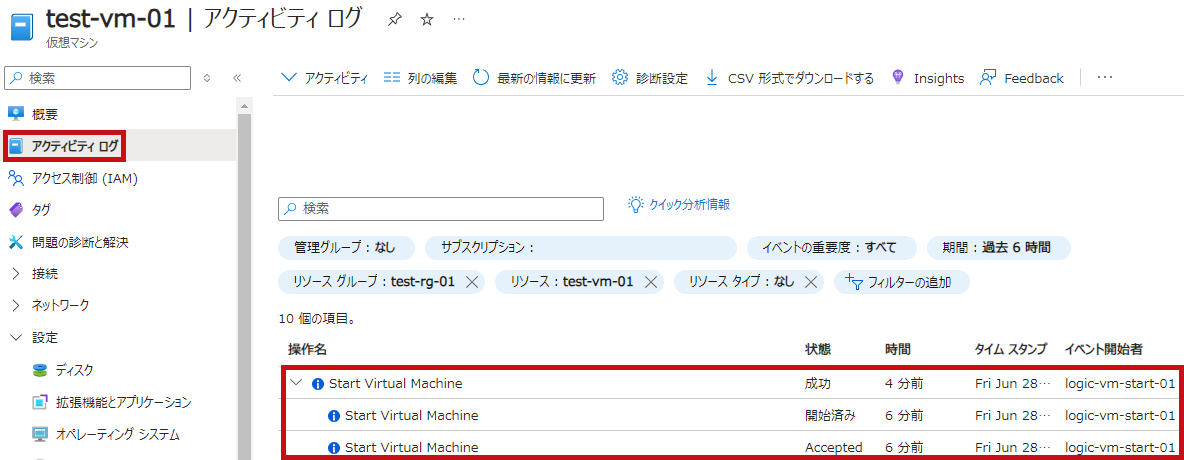This screenshot has height=460, width=1184.
Task: Open Start Virtual Machine entry with 成功 status
Action: [x=396, y=384]
